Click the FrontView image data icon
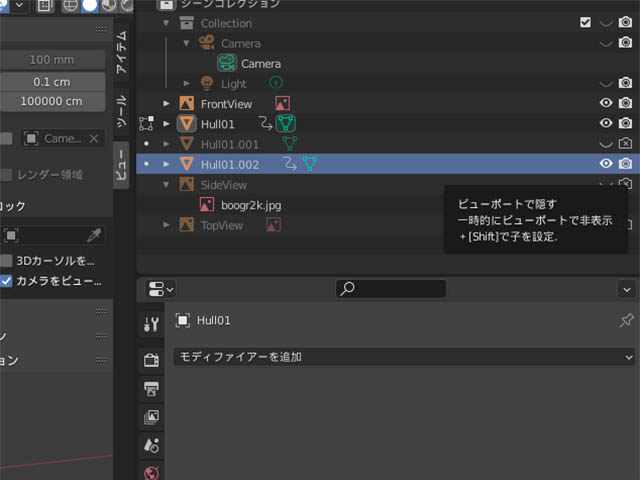This screenshot has height=480, width=640. click(x=282, y=103)
